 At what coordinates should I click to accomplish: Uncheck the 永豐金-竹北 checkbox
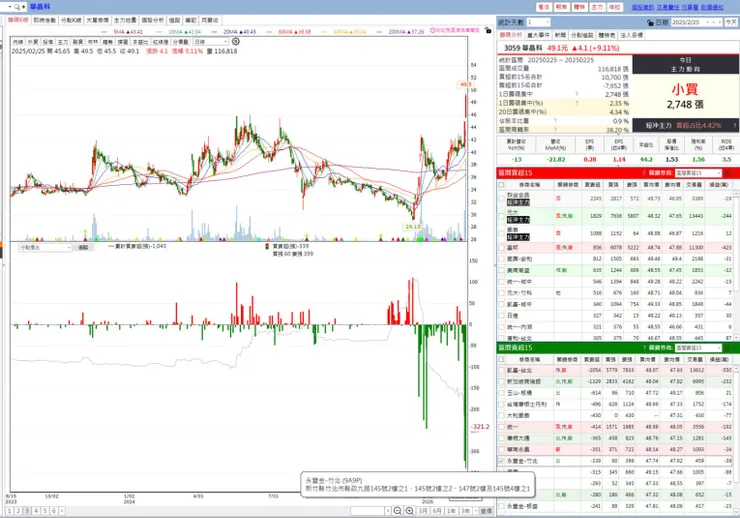[501, 461]
